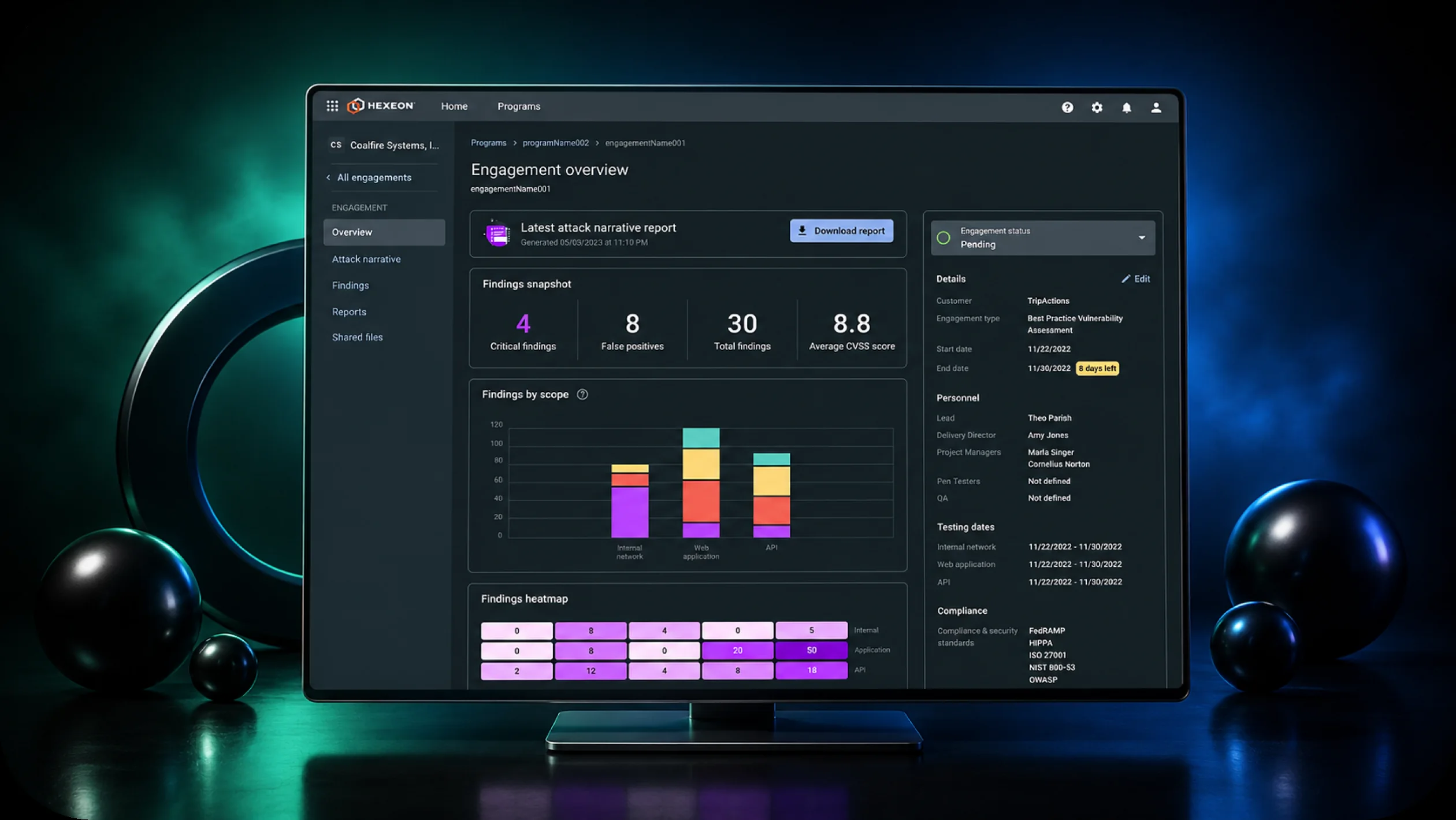Open Reports in the sidebar
This screenshot has height=820, width=1456.
tap(349, 312)
